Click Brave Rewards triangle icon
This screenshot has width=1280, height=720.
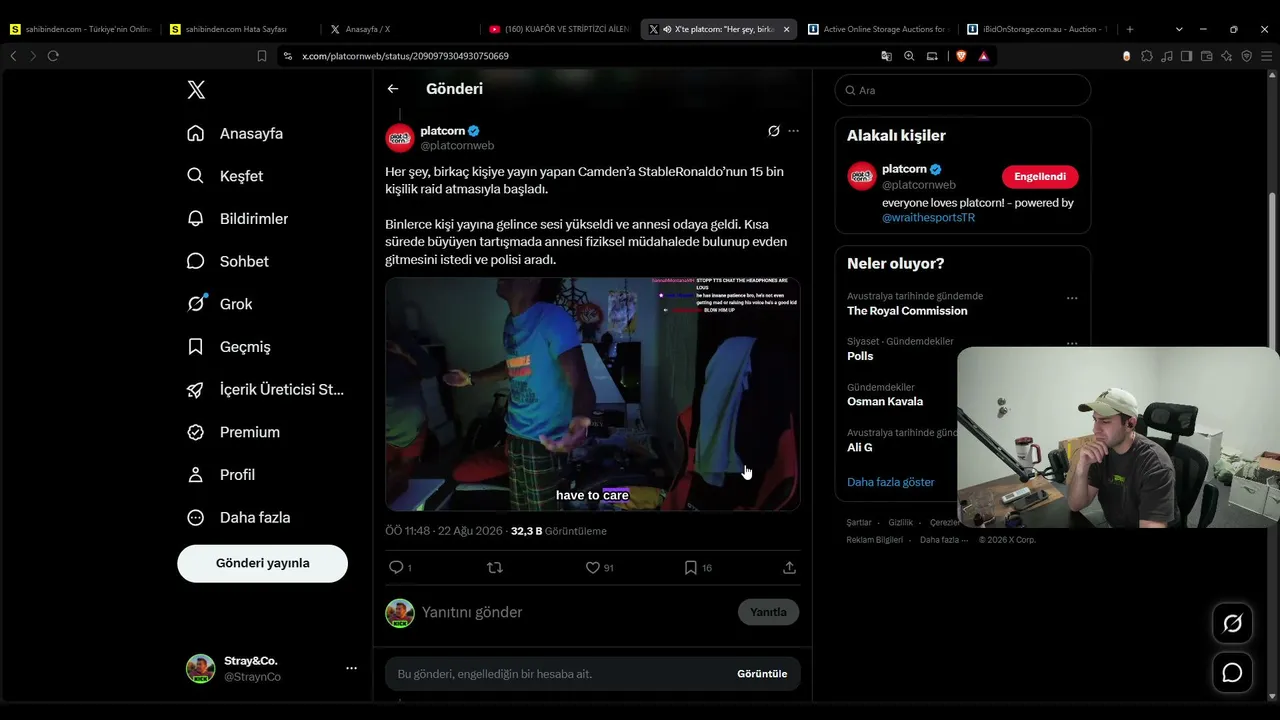pos(984,56)
